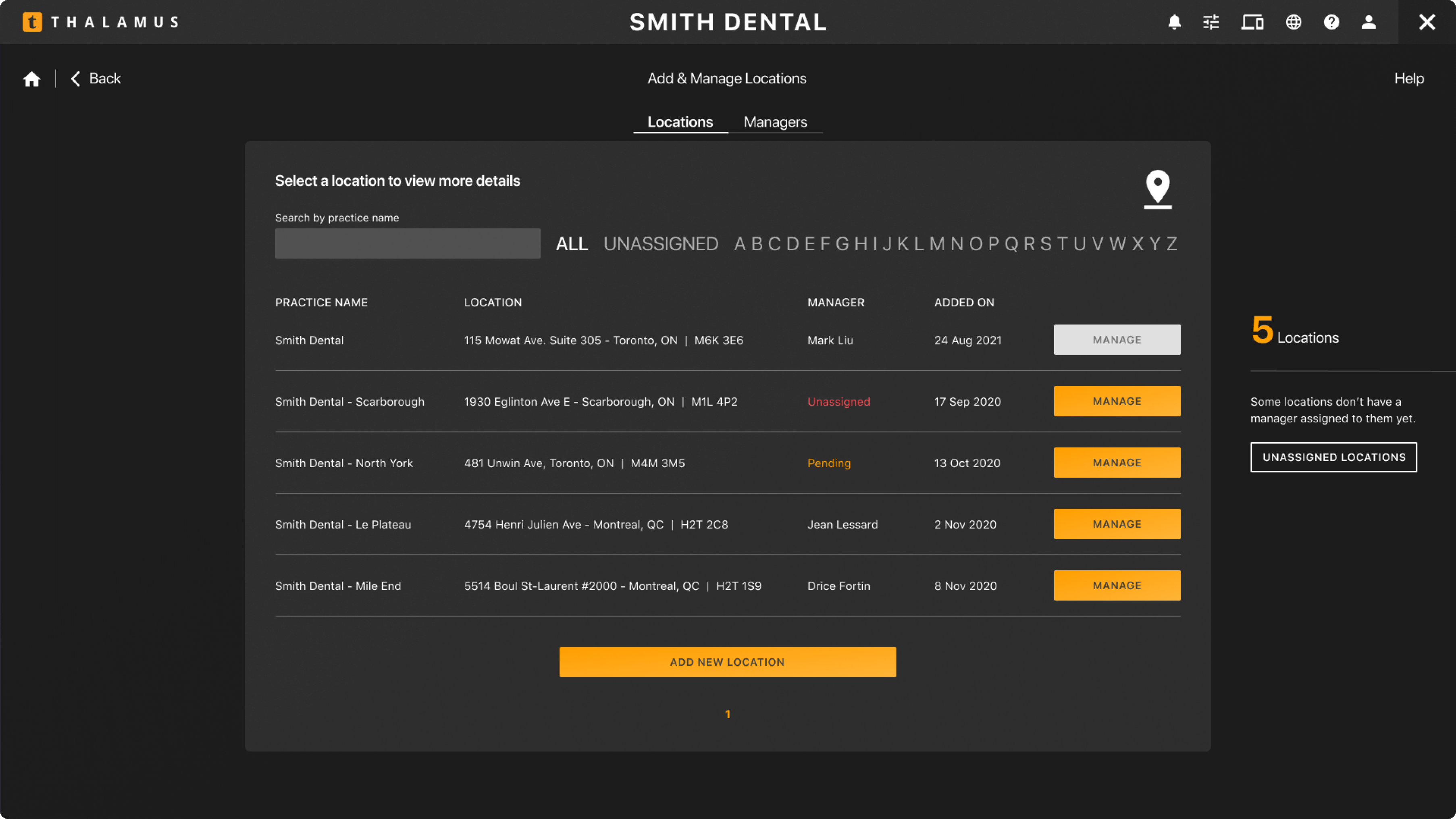1456x819 pixels.
Task: Go to page 1 in pagination
Action: [x=728, y=715]
